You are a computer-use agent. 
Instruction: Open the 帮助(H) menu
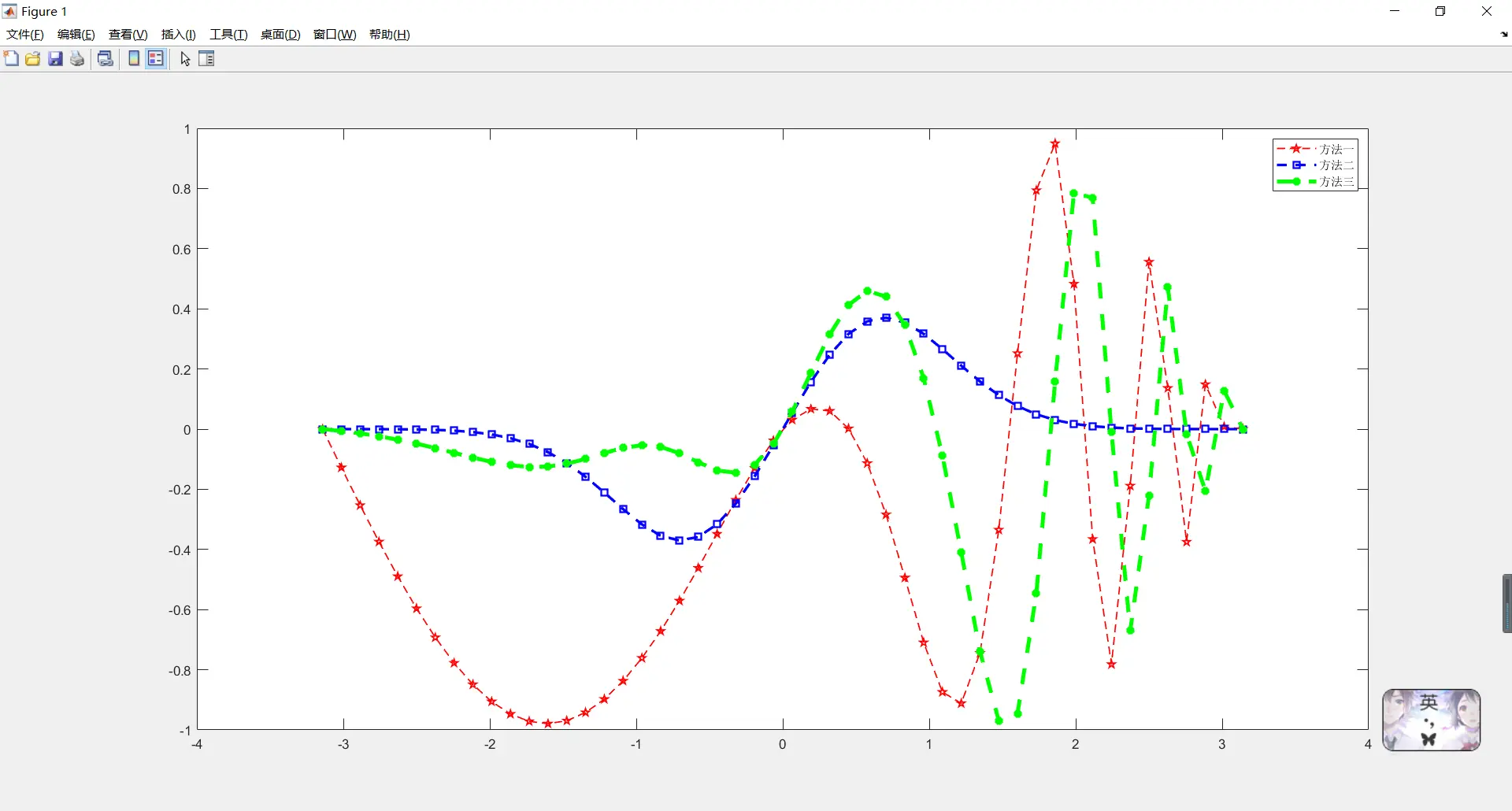click(x=390, y=35)
